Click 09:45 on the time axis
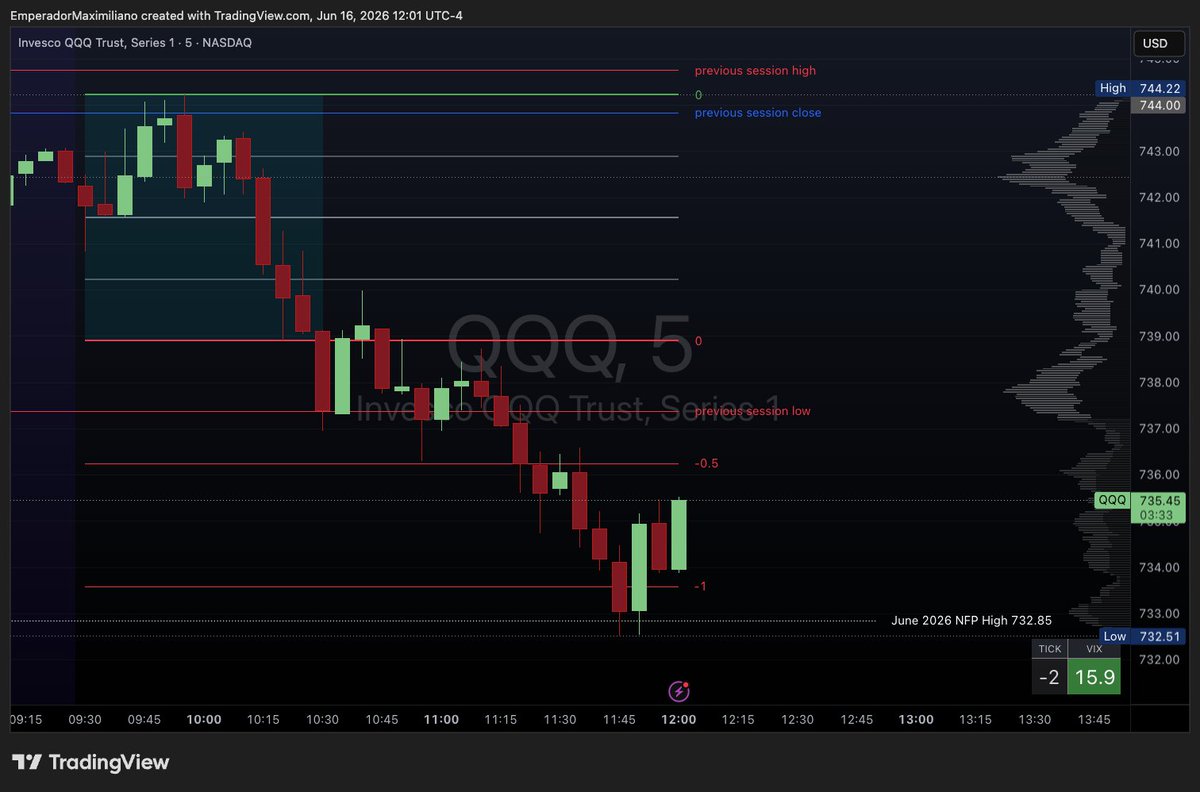Screen dimensions: 1200x792 click(x=144, y=720)
